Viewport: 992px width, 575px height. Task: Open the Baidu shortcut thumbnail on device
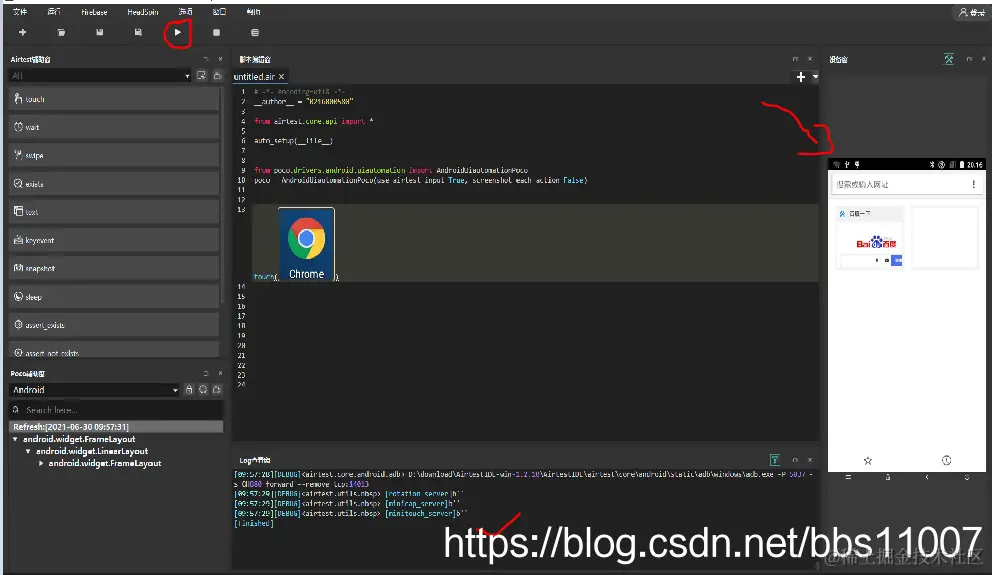pos(871,238)
